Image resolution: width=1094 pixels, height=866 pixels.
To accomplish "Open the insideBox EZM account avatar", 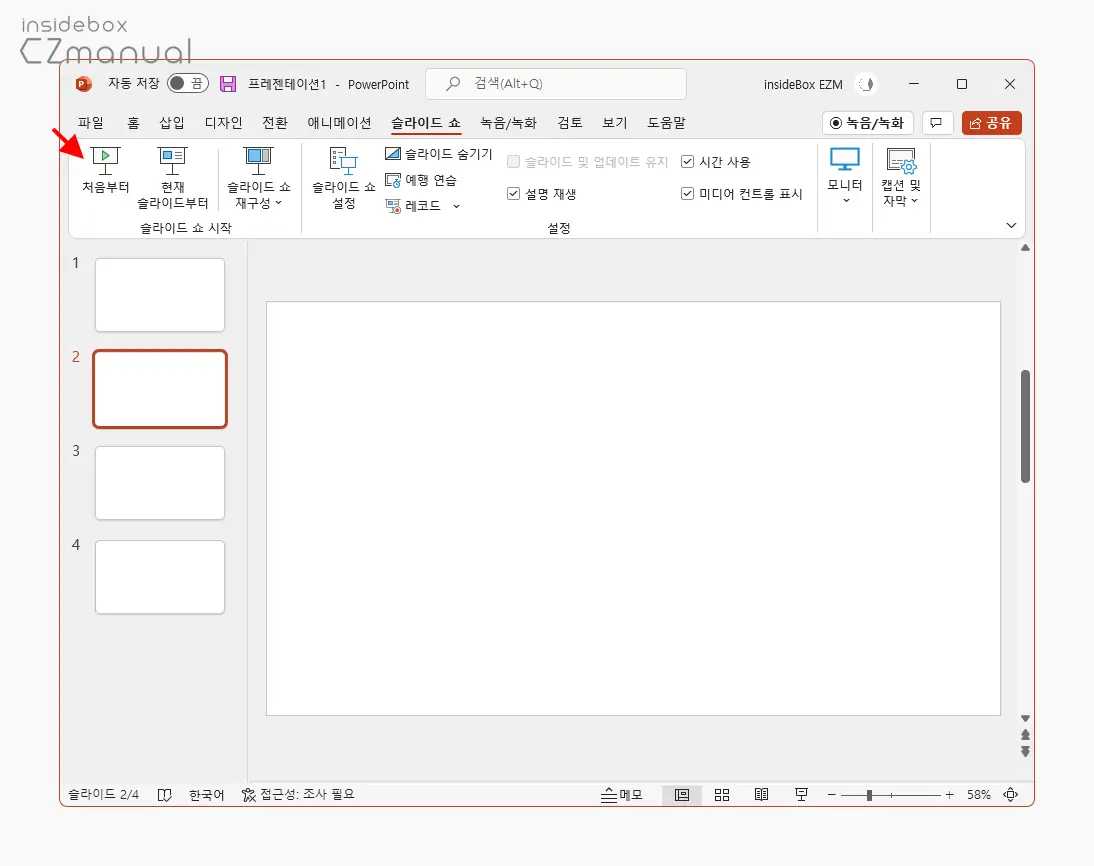I will 866,84.
